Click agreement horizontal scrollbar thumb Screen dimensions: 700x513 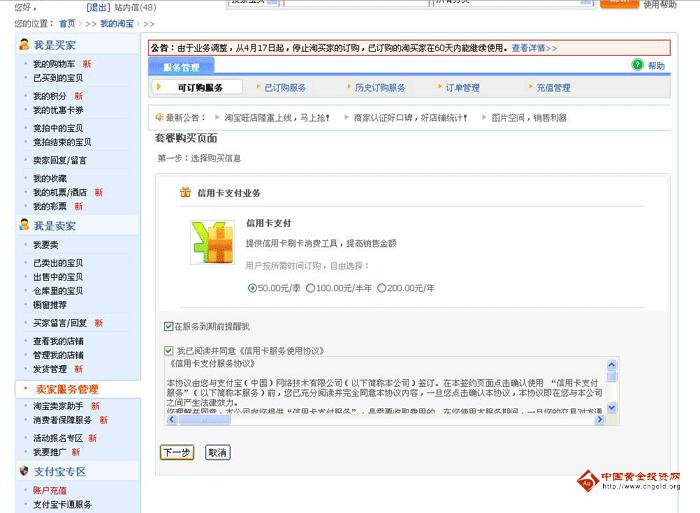tap(204, 420)
